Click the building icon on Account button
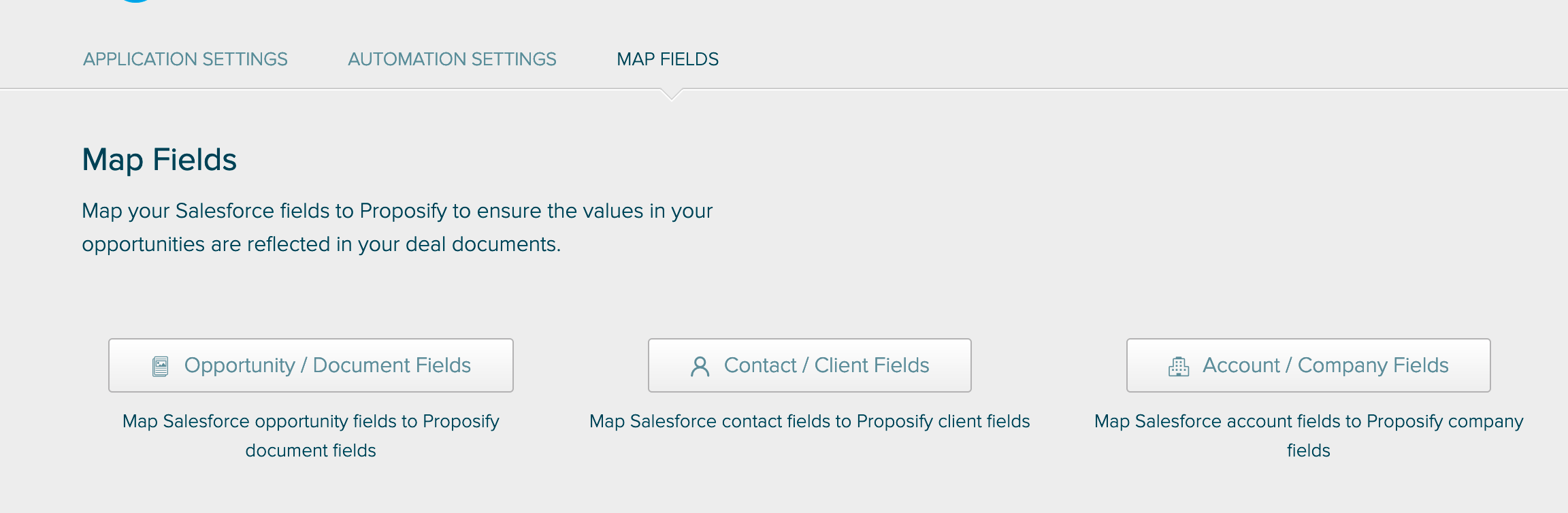 (1179, 366)
